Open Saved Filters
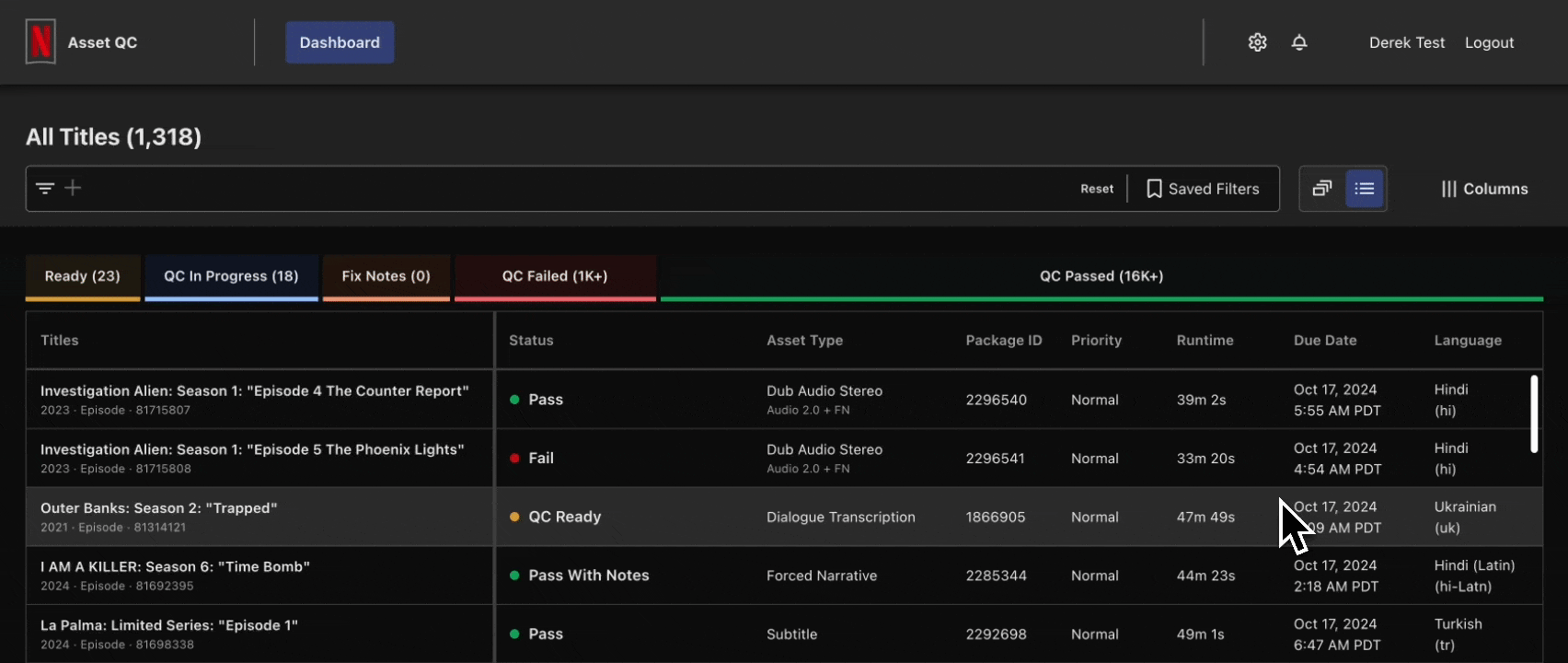The image size is (1568, 663). tap(1203, 189)
